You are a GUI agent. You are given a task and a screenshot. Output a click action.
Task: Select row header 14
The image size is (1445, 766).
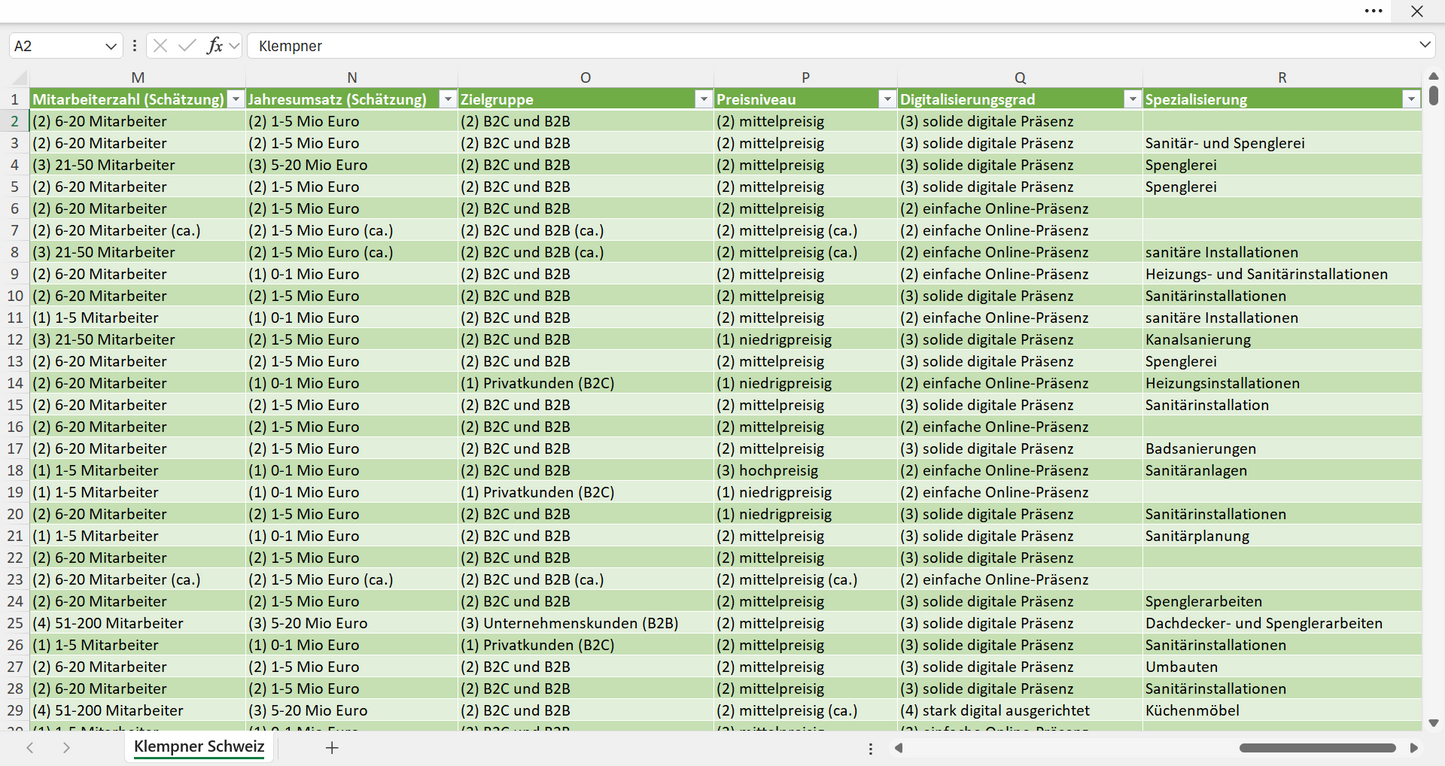15,383
